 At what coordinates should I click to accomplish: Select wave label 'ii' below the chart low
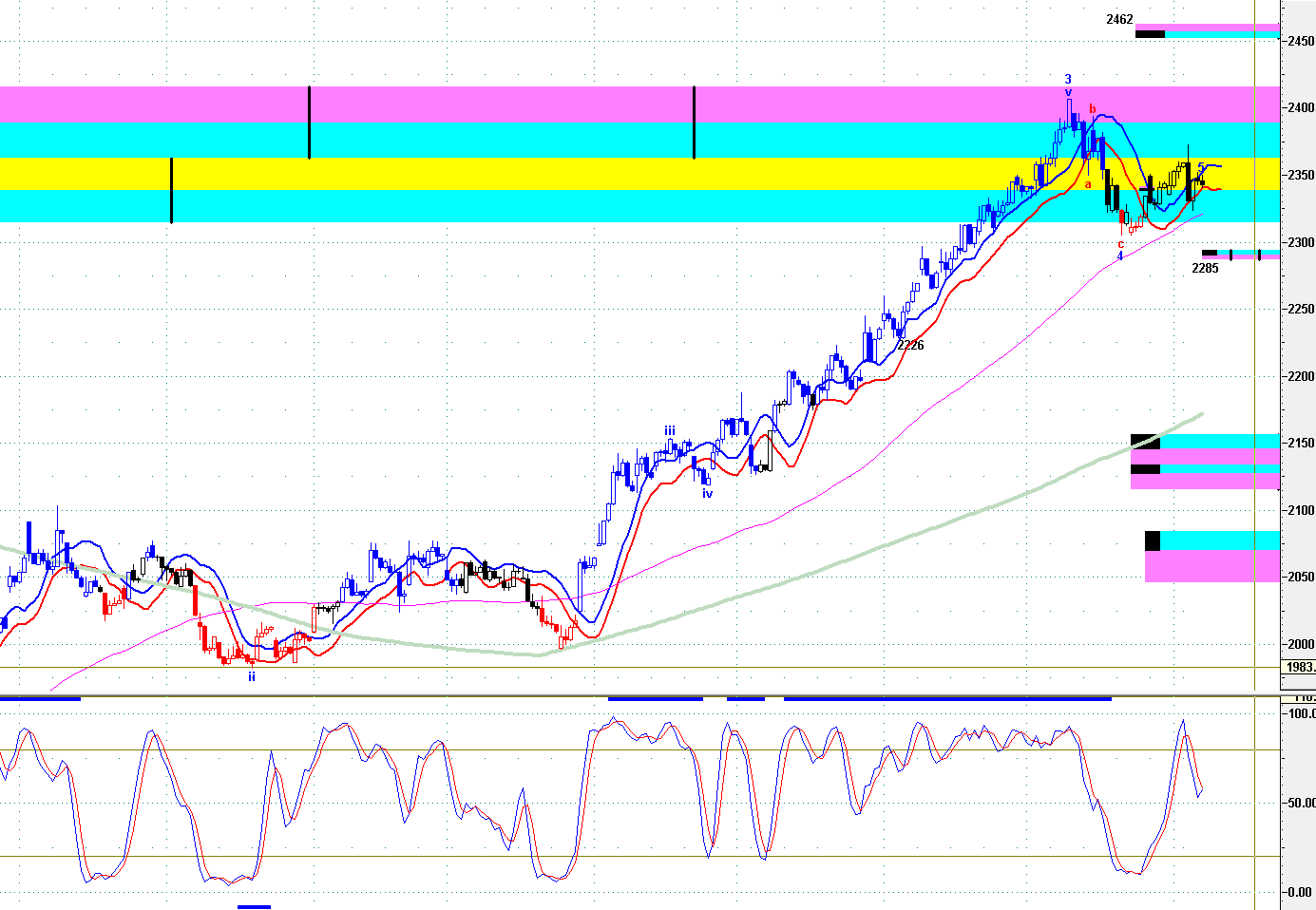[x=252, y=676]
